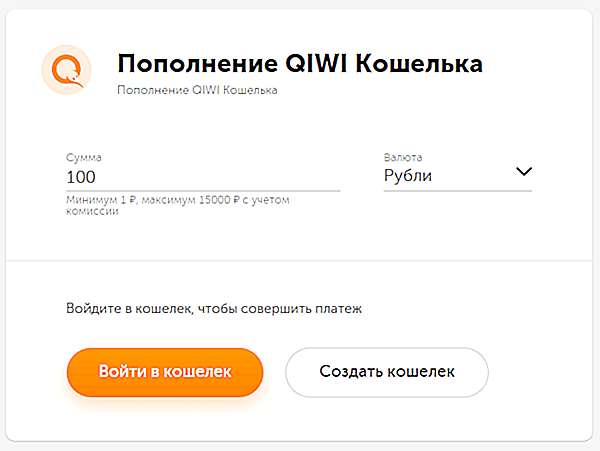Click the Войдите в кошелек prompt text
The image size is (600, 451).
(x=214, y=308)
